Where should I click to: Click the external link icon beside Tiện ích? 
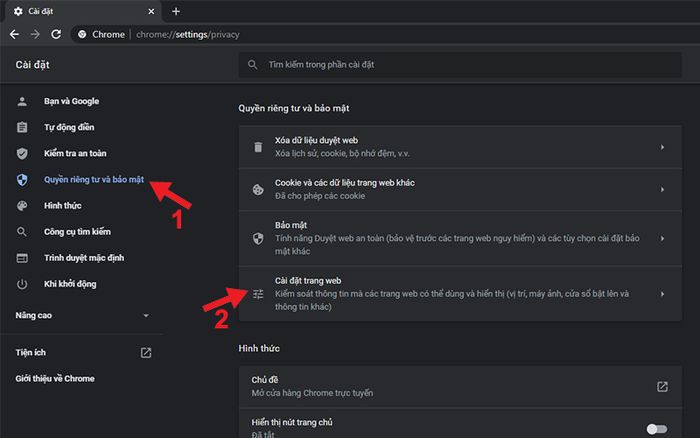(x=146, y=353)
